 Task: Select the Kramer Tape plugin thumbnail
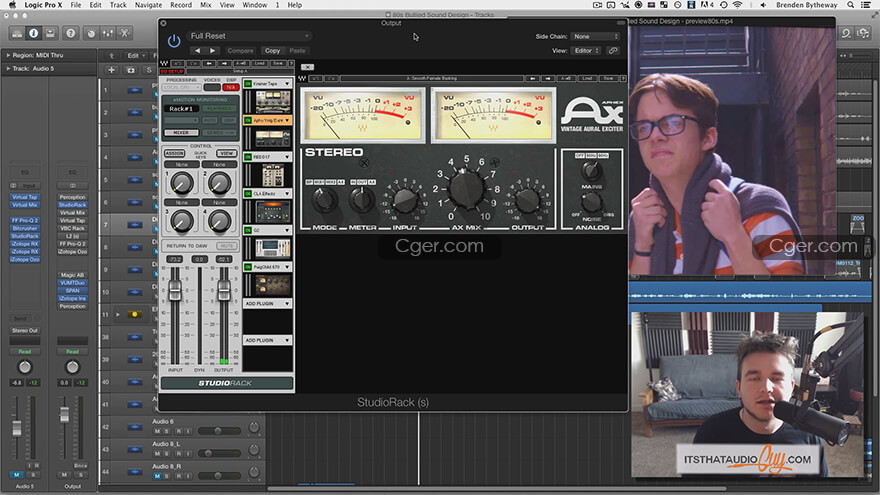[x=272, y=102]
